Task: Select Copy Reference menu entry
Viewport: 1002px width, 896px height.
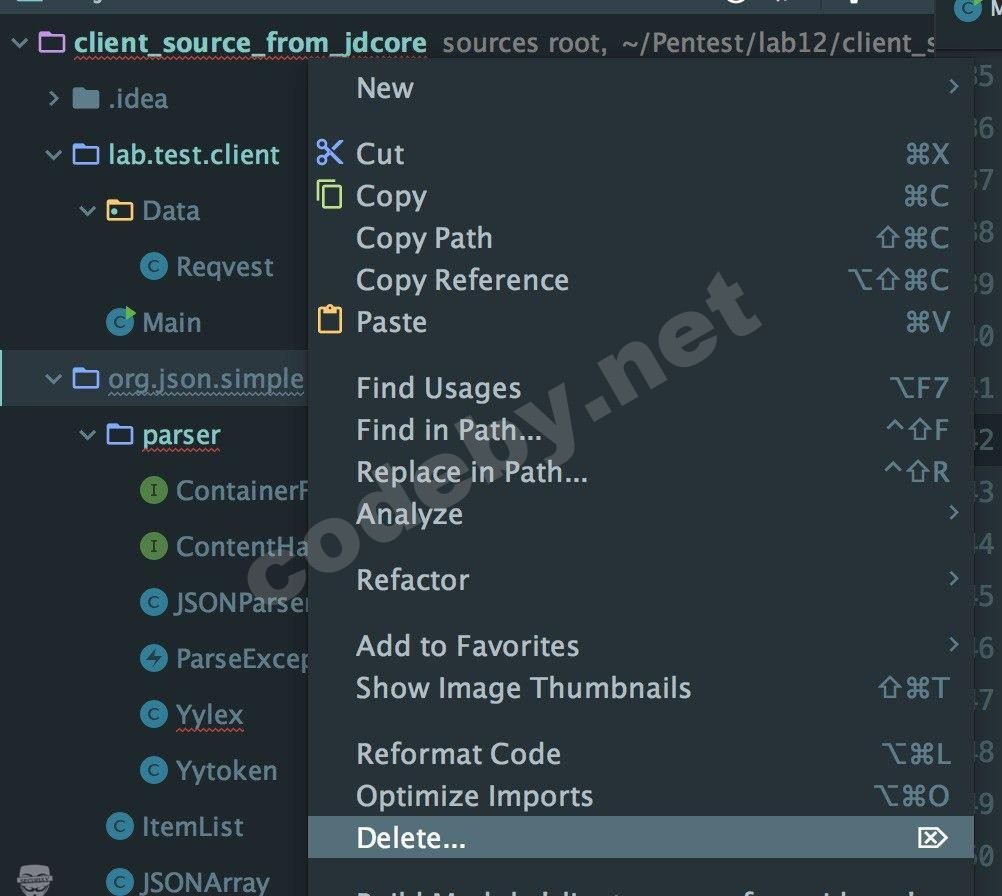Action: point(641,280)
